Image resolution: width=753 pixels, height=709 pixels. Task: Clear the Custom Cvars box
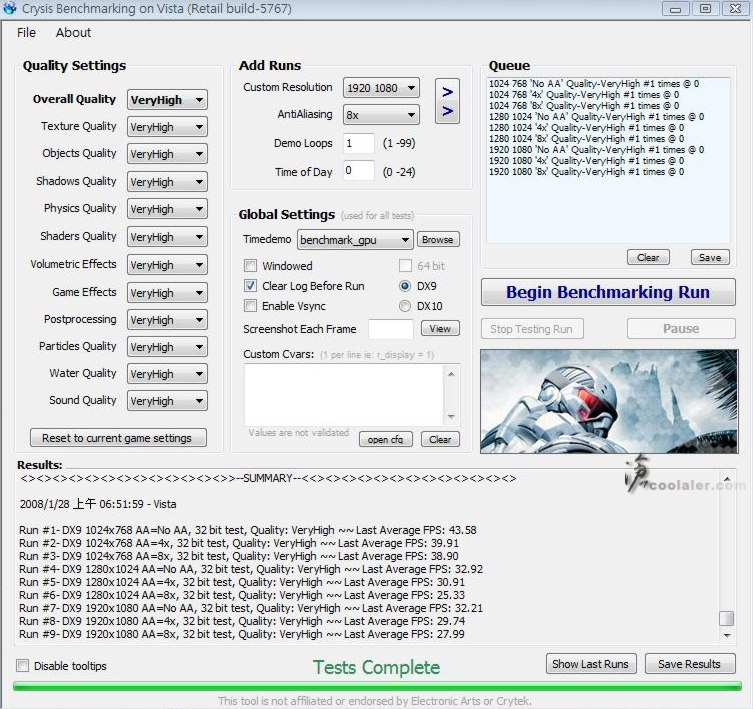(440, 439)
